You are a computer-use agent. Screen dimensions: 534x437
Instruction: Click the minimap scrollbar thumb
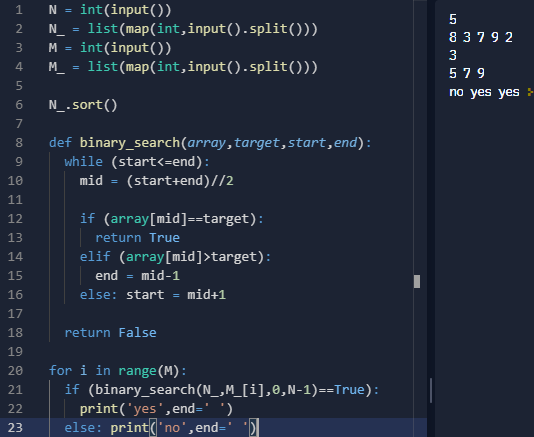point(417,281)
